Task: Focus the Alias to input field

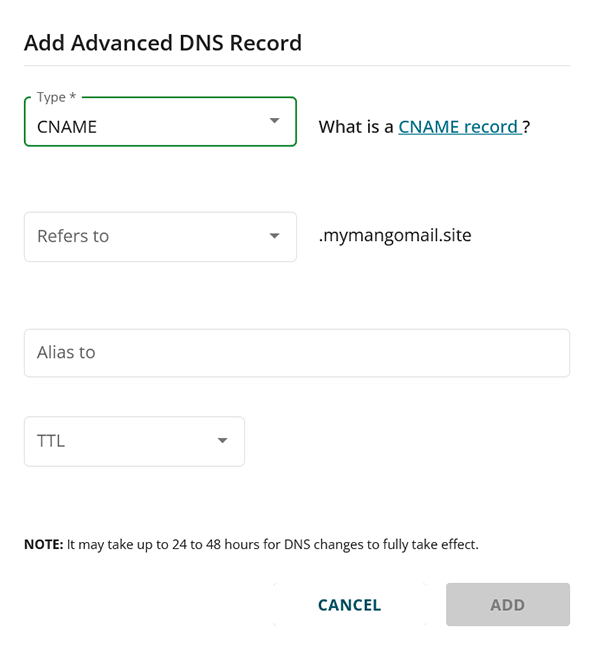Action: 297,353
